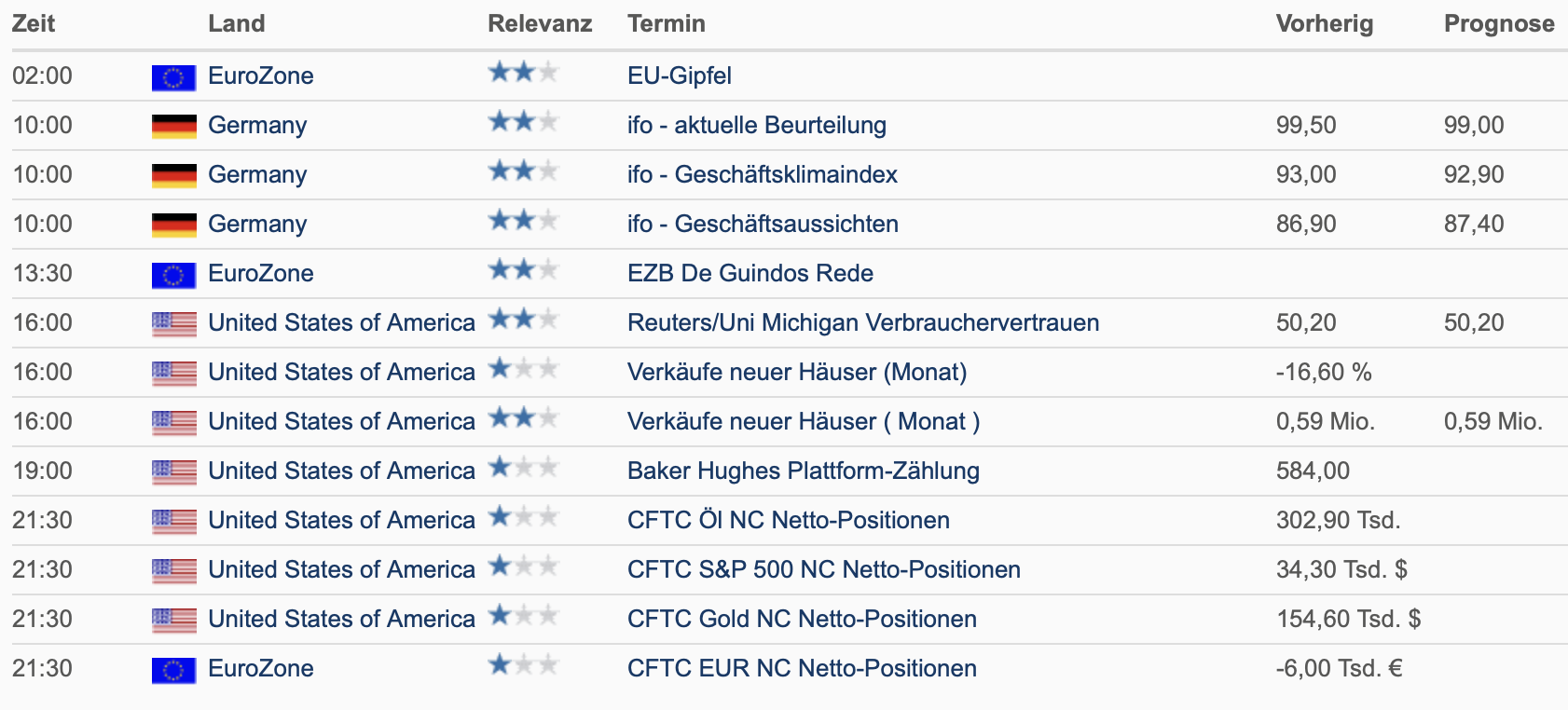
Task: Open Reuters/Uni Michigan Verbrauchervertrauen link
Action: 863,322
